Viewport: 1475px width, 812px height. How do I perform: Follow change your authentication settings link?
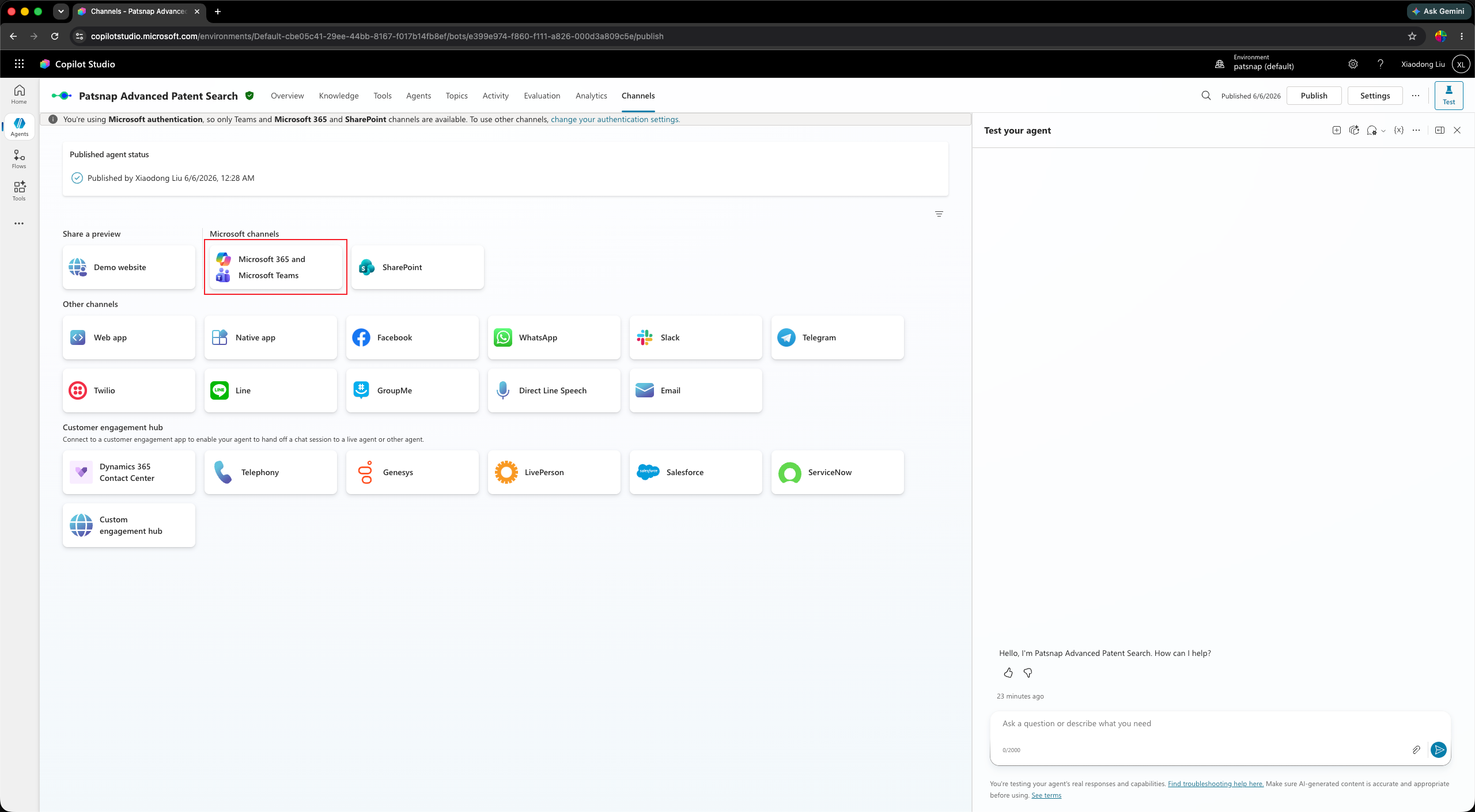[x=615, y=119]
